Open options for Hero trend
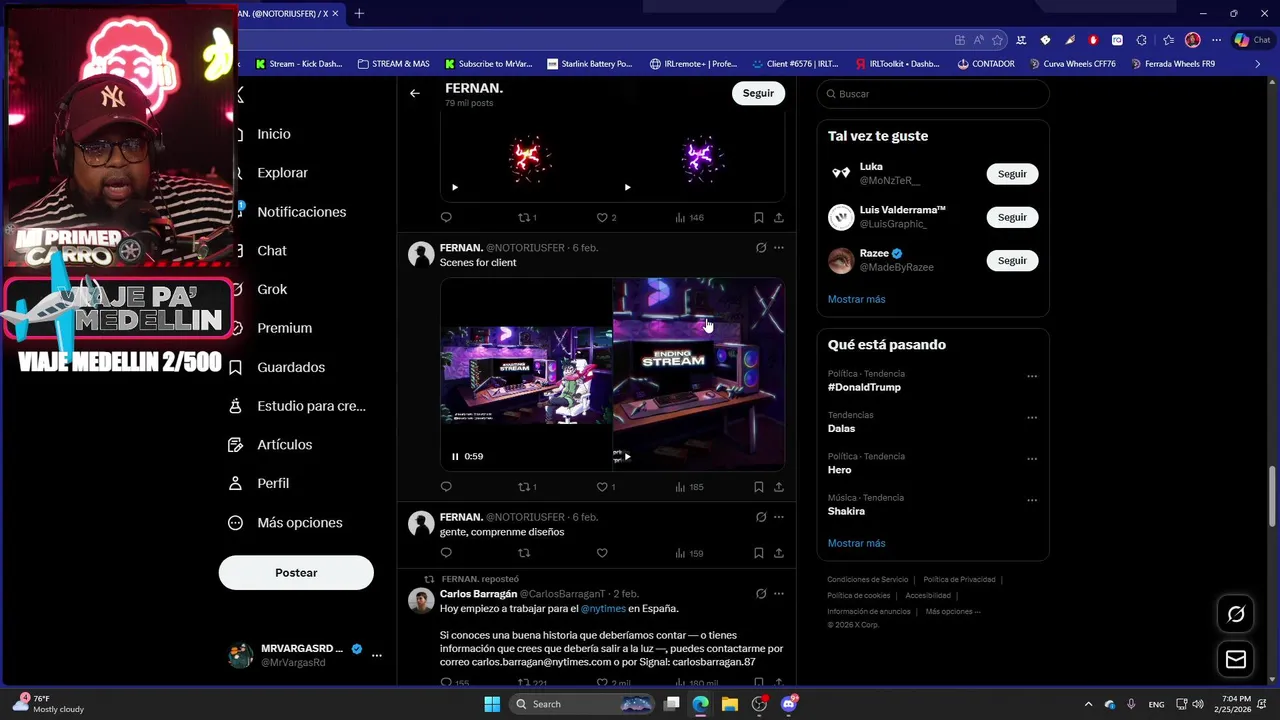The image size is (1280, 720). tap(1032, 459)
